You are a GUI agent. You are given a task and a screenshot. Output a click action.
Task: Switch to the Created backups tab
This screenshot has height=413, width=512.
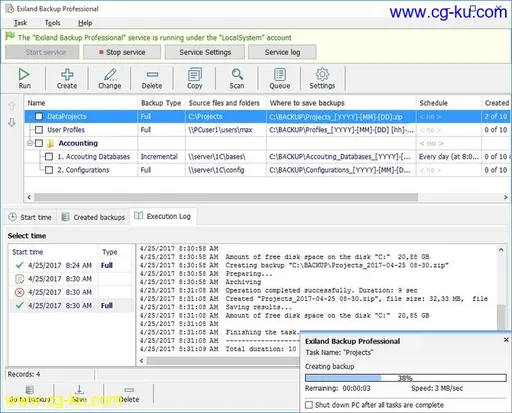click(94, 217)
